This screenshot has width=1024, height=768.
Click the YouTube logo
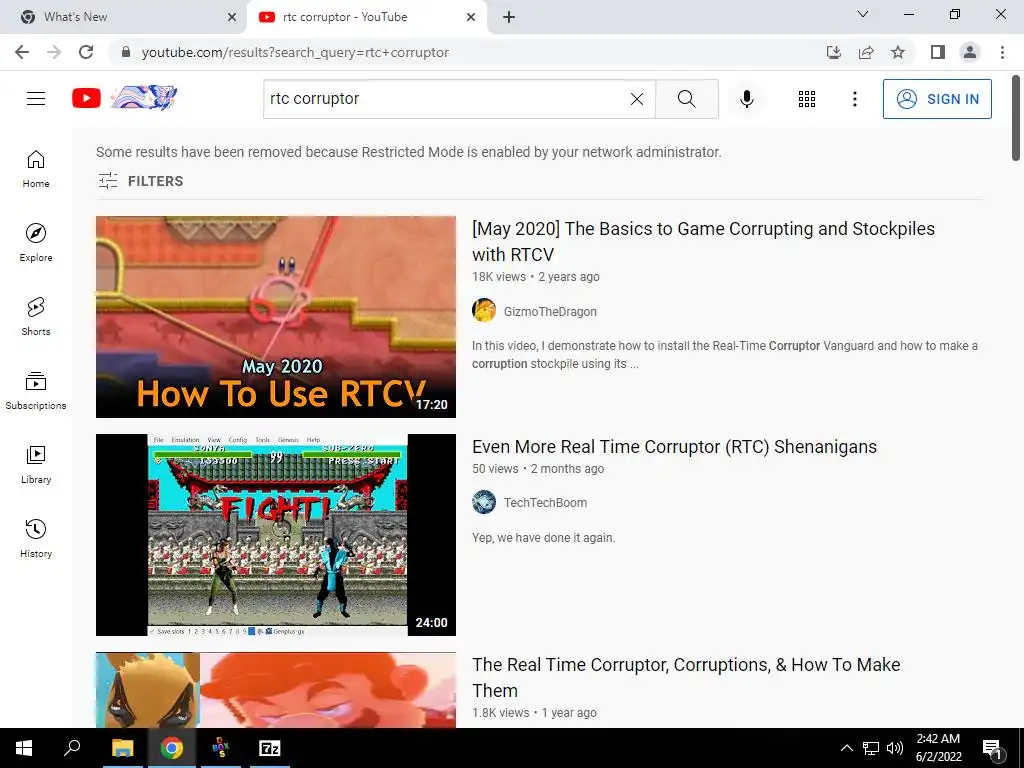coord(124,98)
